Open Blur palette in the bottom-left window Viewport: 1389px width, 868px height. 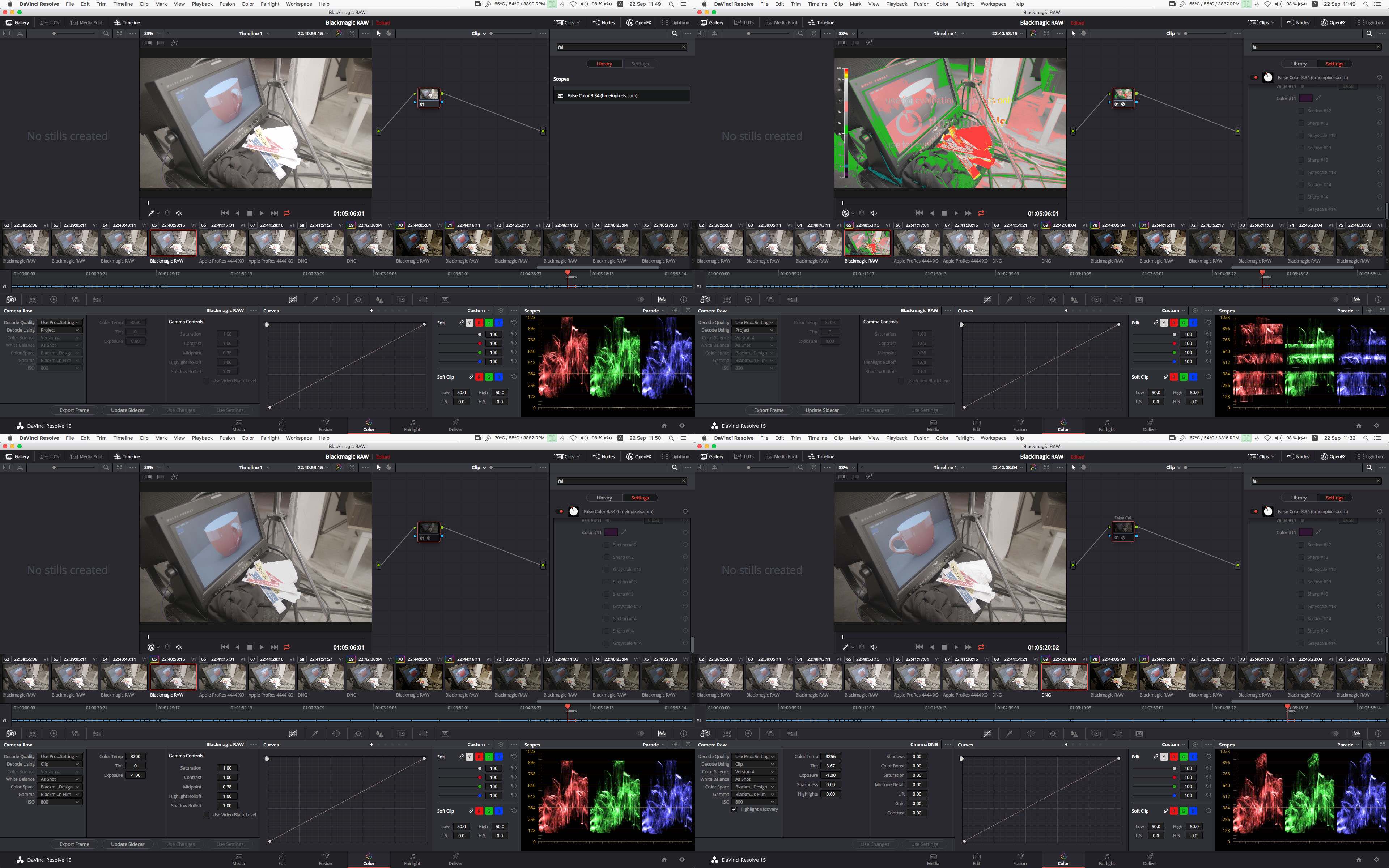tap(379, 733)
